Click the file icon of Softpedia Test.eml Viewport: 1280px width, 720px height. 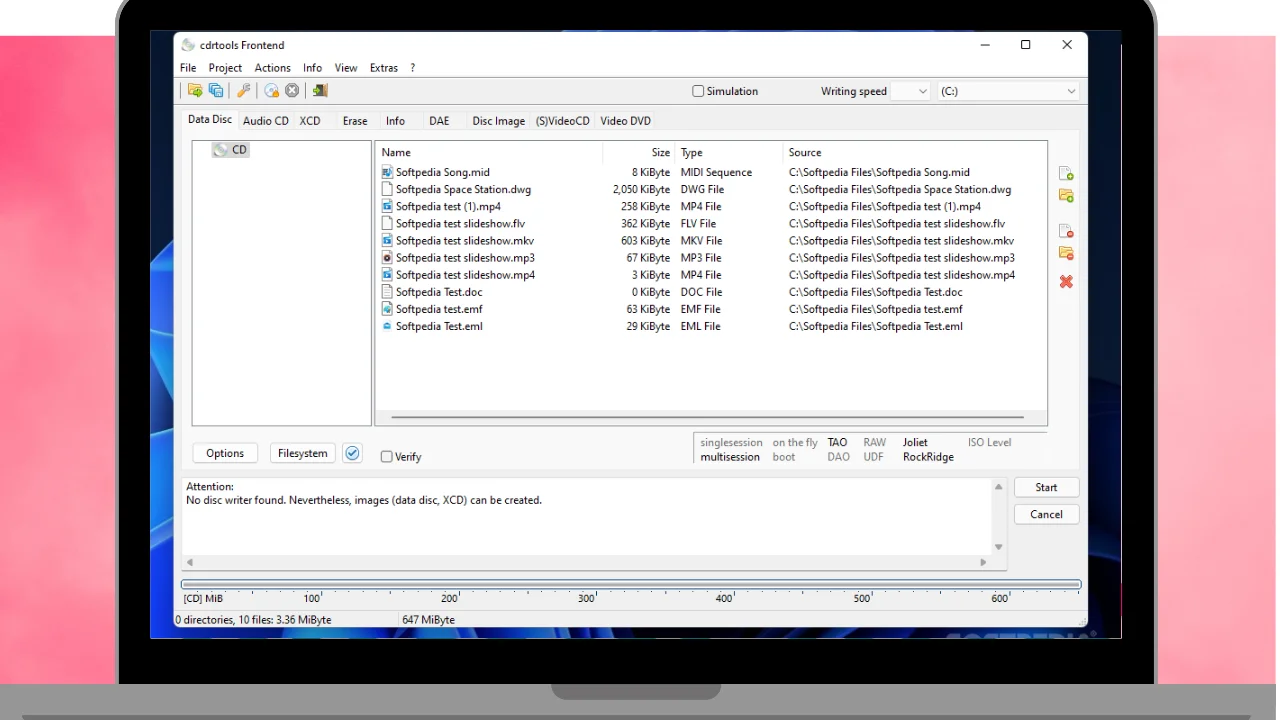point(387,326)
